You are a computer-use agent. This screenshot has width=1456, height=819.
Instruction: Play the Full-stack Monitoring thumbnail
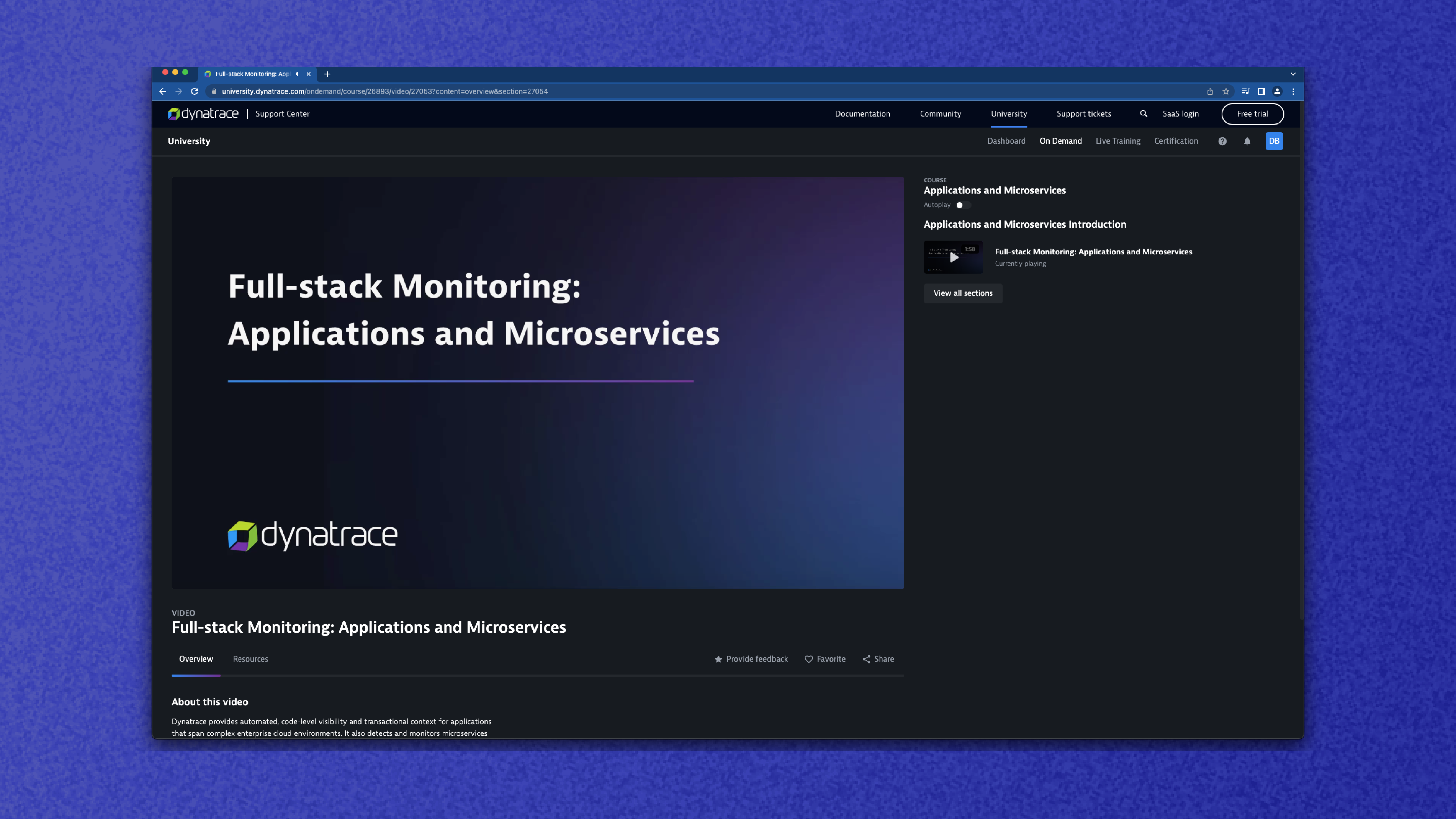tap(954, 258)
